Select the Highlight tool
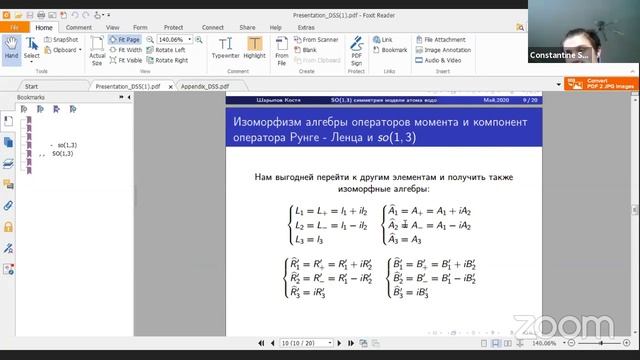This screenshot has width=640, height=360. (254, 48)
